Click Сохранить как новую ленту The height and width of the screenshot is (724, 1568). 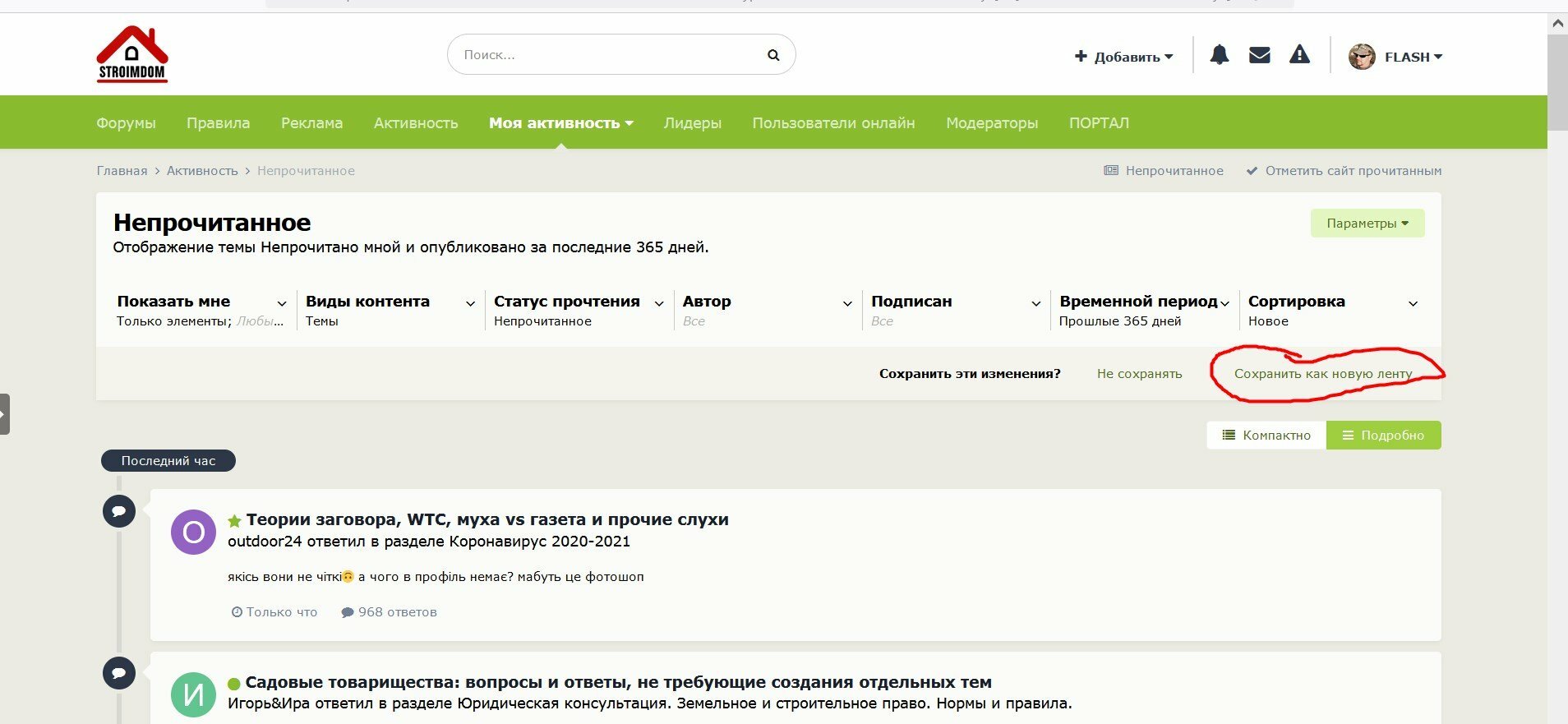pos(1323,374)
